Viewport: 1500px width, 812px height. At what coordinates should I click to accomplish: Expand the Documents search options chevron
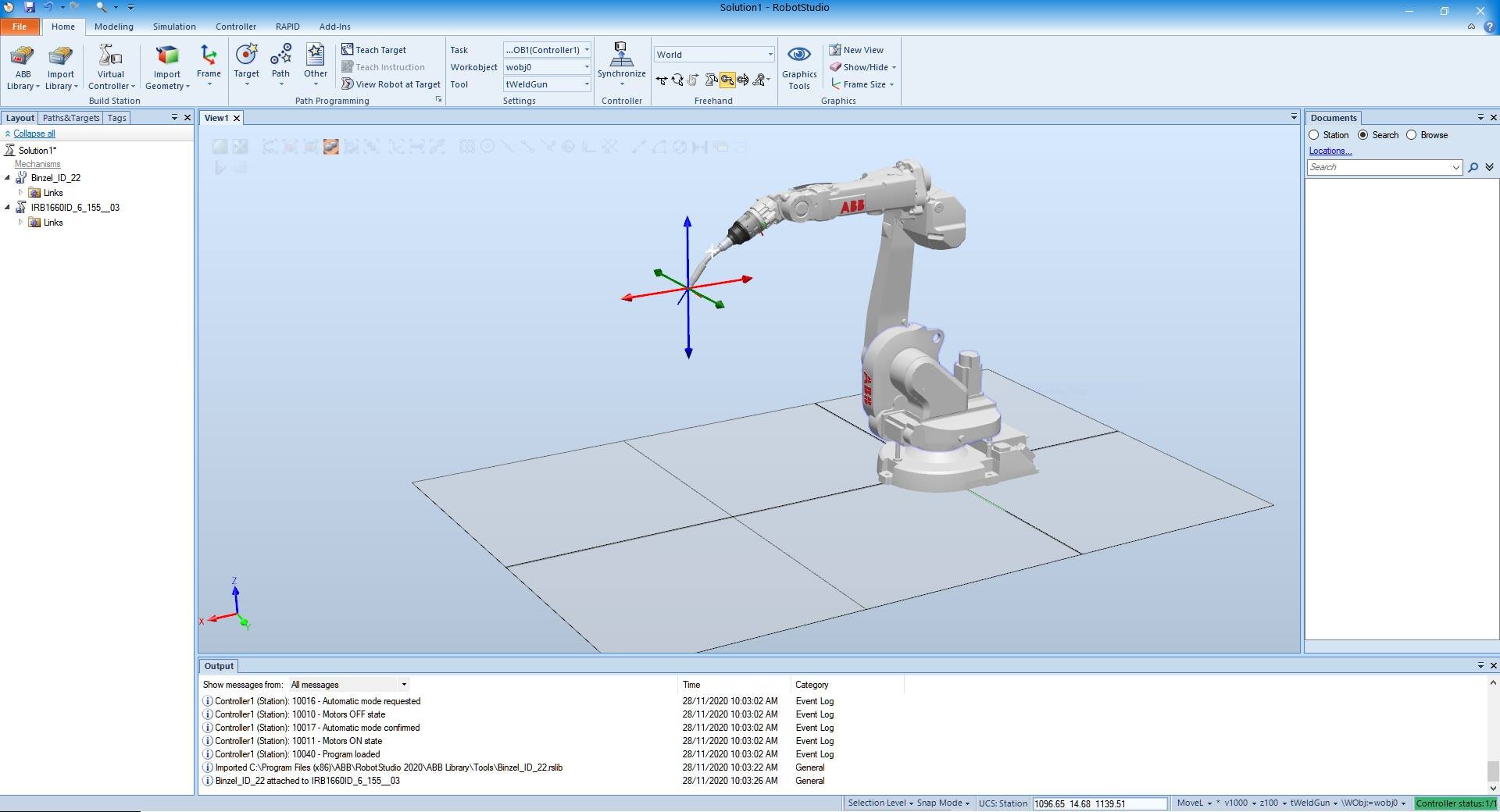coord(1490,167)
